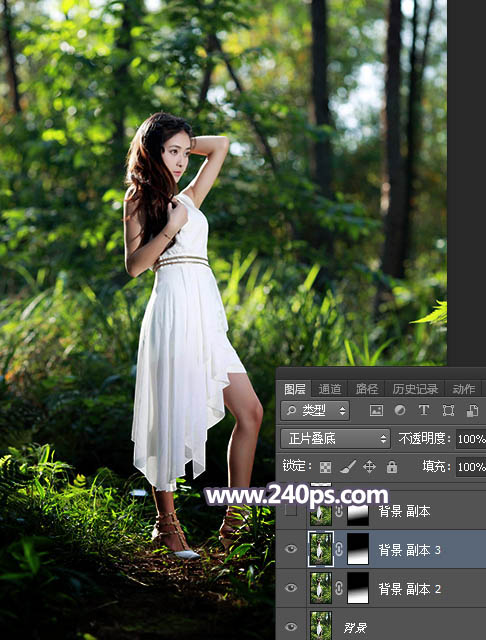Click the shape layer filter icon
This screenshot has width=486, height=640.
tap(448, 410)
